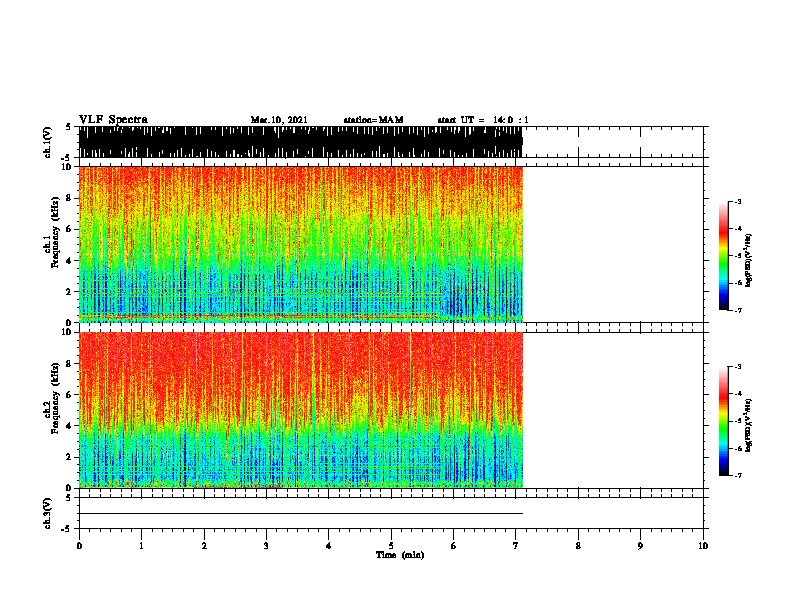Click the ch.2 color scale bar

[723, 421]
